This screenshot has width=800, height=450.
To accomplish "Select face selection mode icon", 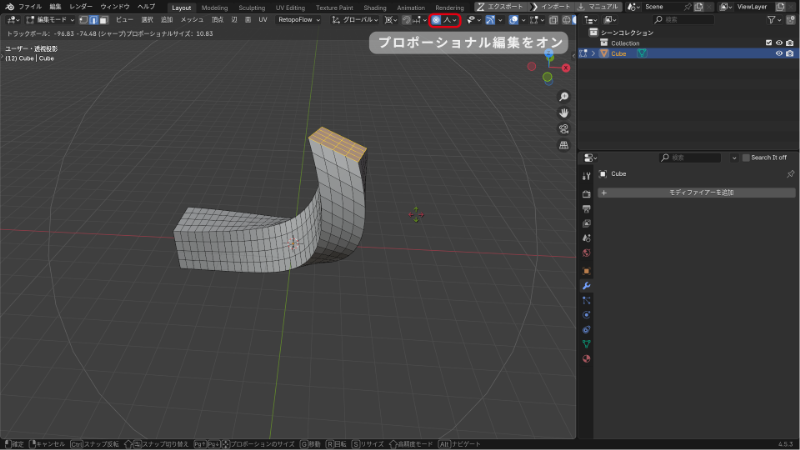I will coord(103,20).
